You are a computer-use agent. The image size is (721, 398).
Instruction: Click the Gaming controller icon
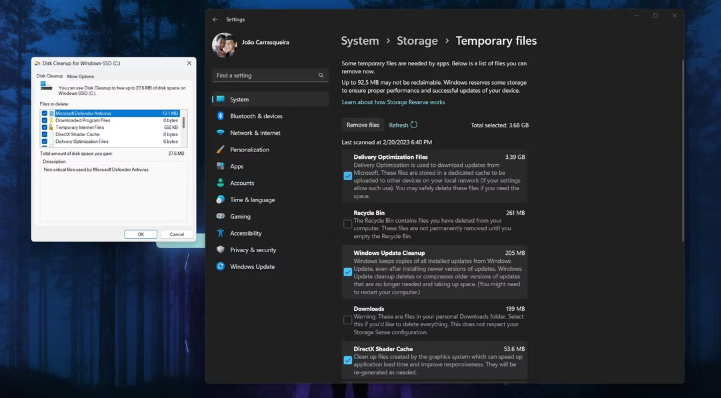click(221, 216)
